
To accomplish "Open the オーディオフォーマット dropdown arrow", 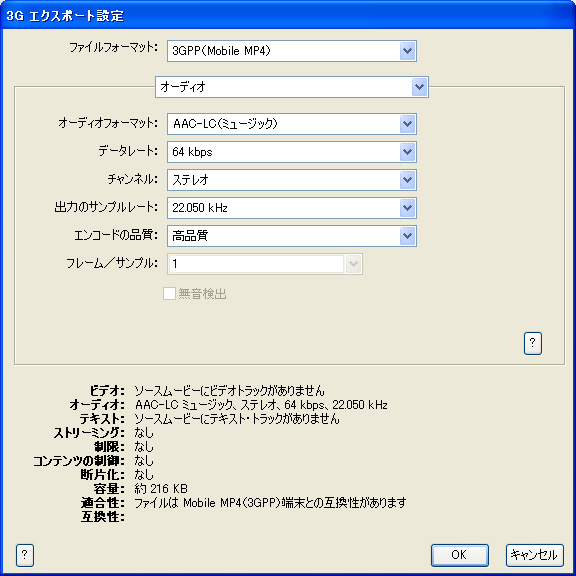I will tap(407, 124).
